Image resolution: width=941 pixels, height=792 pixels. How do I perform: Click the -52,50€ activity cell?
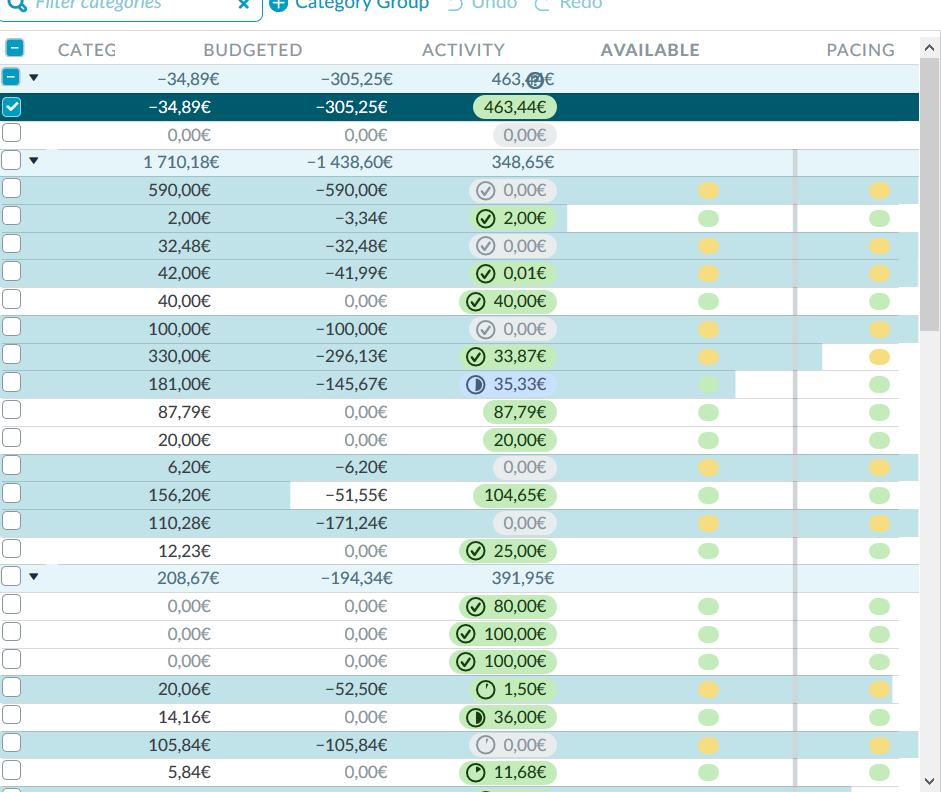356,689
